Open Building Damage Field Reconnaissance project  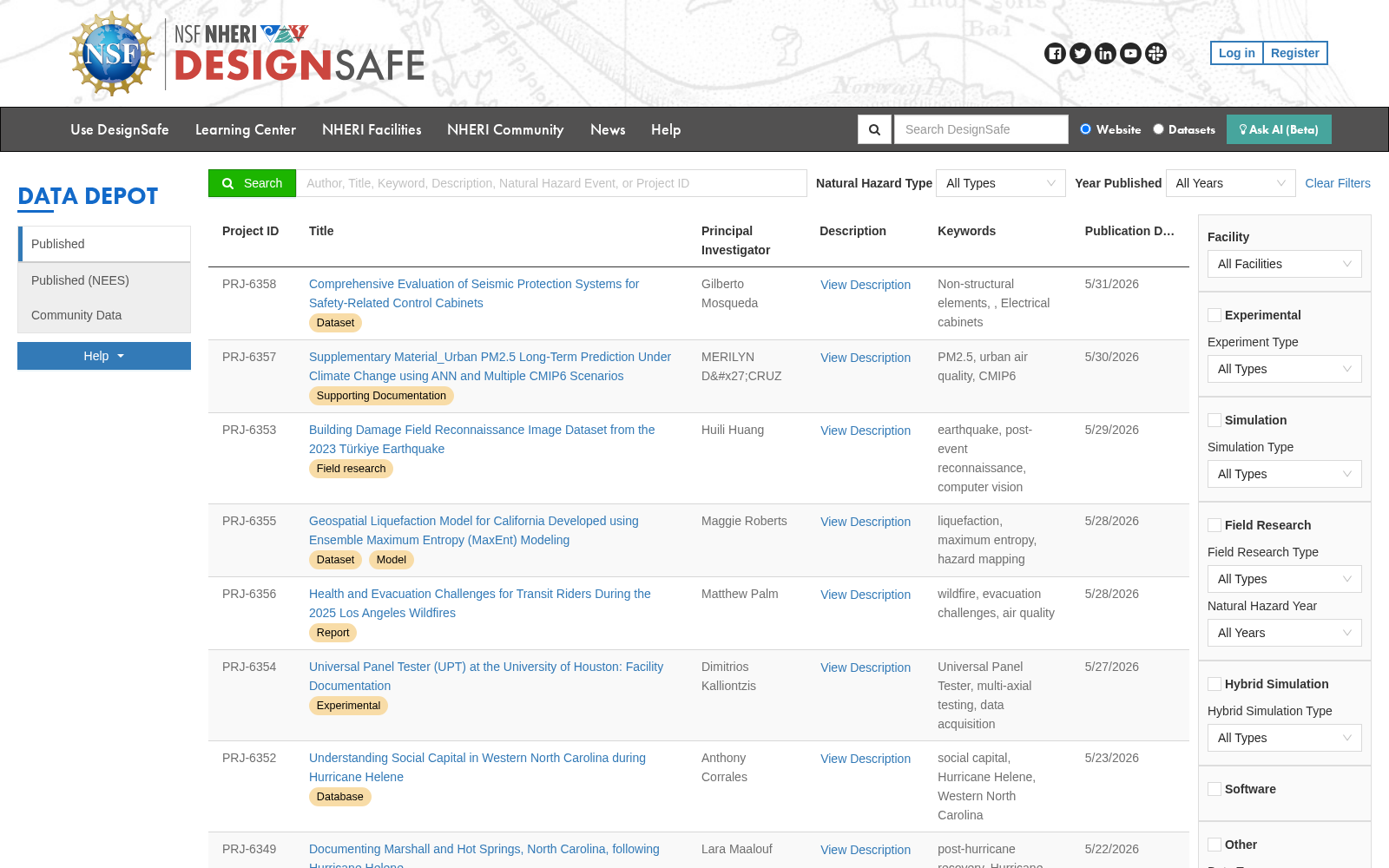tap(482, 439)
